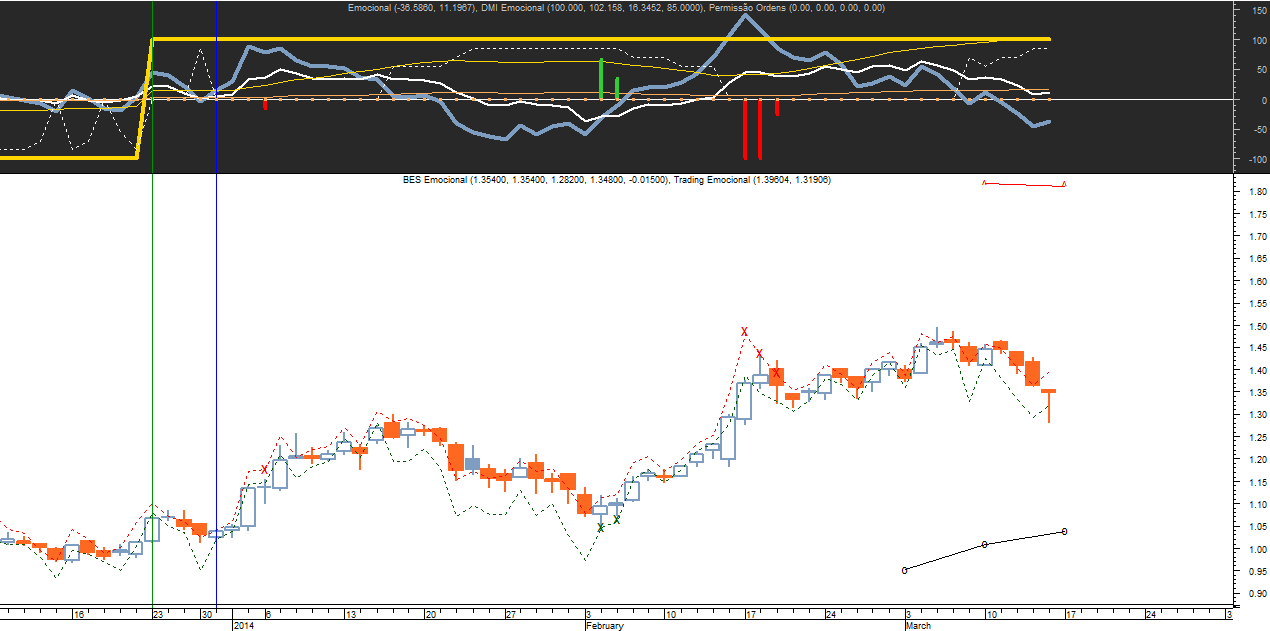Select the thick blue Emocional oscillator peak
This screenshot has width=1270, height=631.
pos(744,17)
